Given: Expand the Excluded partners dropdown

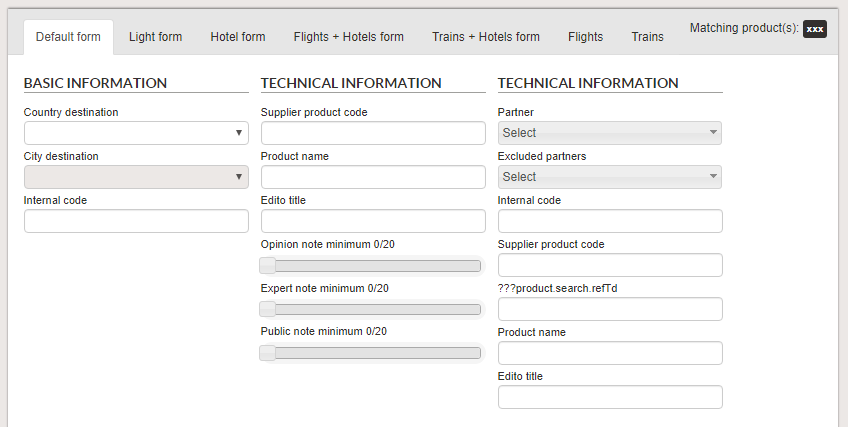Looking at the screenshot, I should pos(609,177).
